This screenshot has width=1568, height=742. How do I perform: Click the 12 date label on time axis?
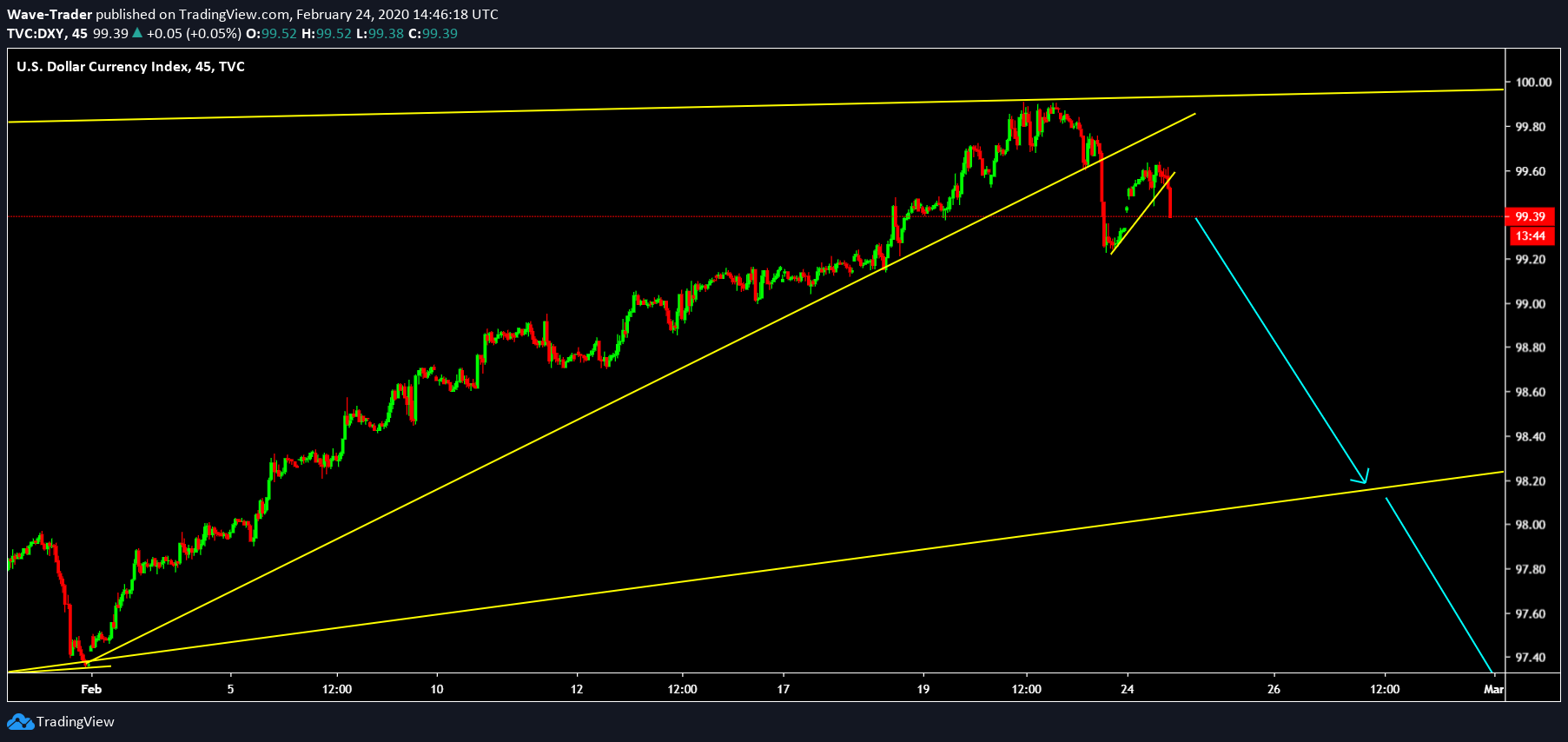[x=577, y=689]
